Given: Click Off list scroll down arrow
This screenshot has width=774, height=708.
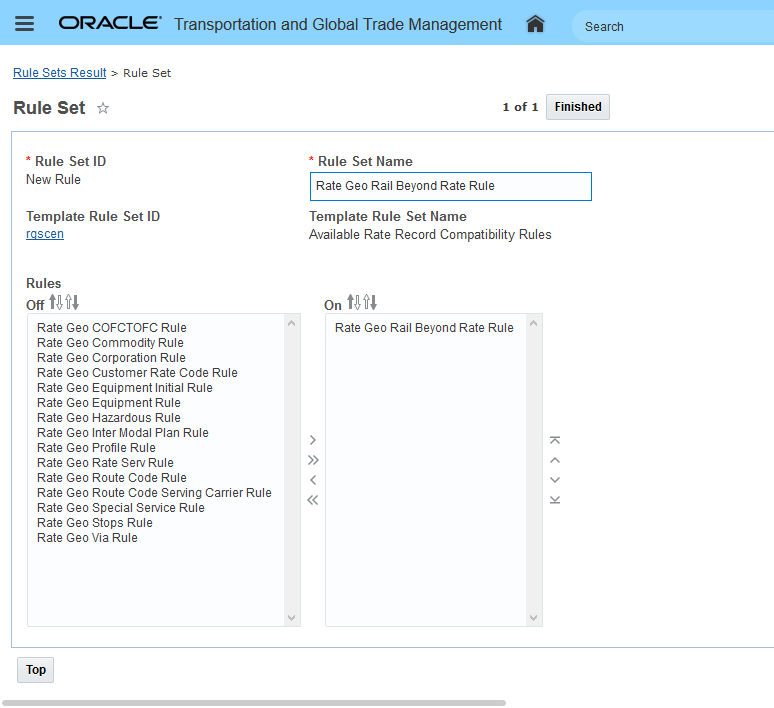Looking at the screenshot, I should (x=291, y=618).
